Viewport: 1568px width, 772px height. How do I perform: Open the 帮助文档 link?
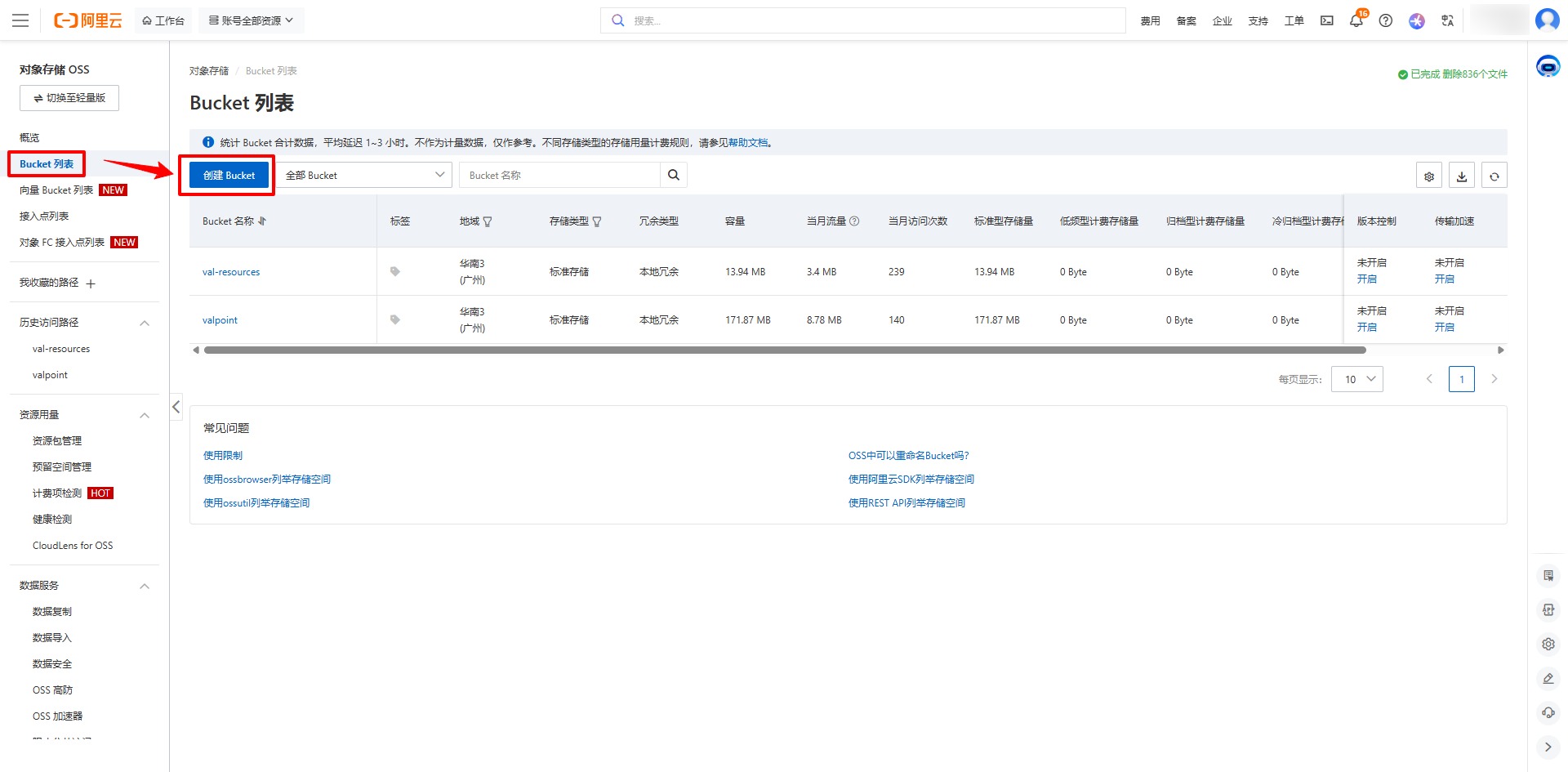point(748,143)
